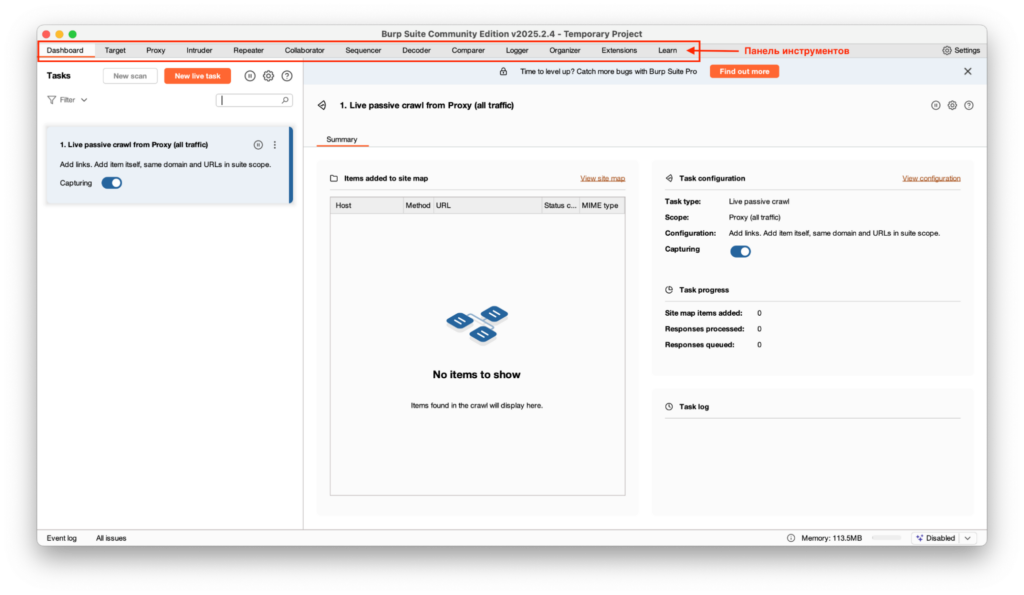Switch to the Proxy tab
This screenshot has width=1024, height=595.
tap(155, 49)
